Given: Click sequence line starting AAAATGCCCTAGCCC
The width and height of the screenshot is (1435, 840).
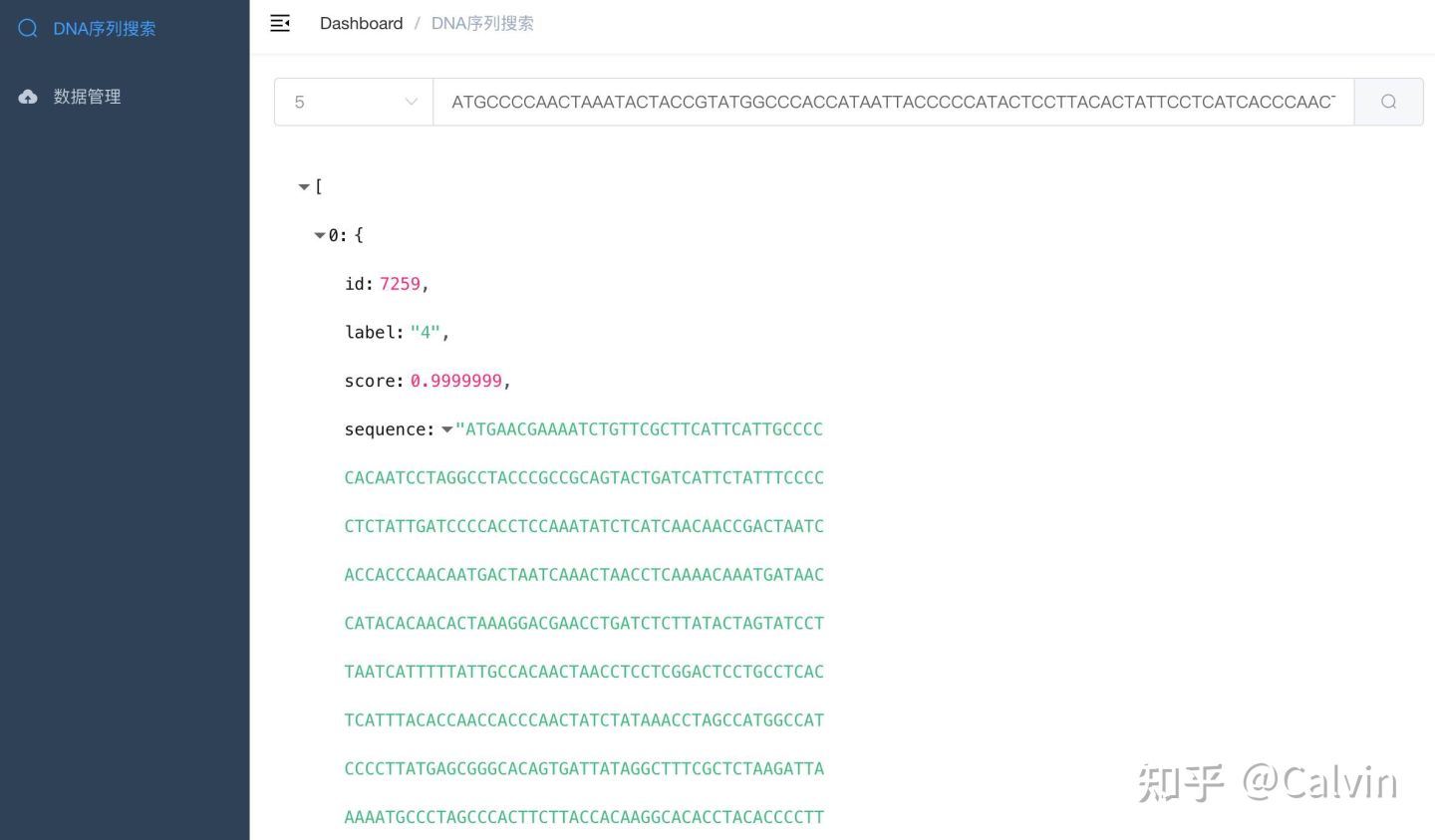Looking at the screenshot, I should click(x=584, y=817).
